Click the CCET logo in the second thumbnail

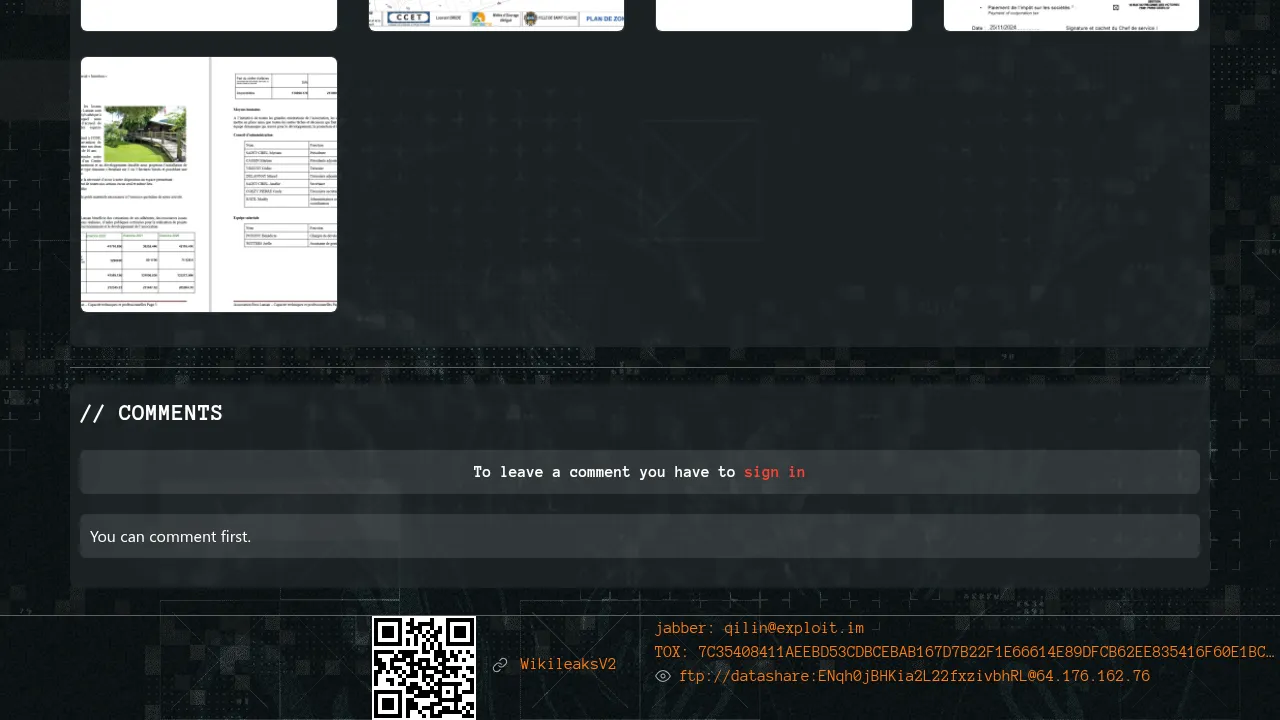[x=407, y=17]
